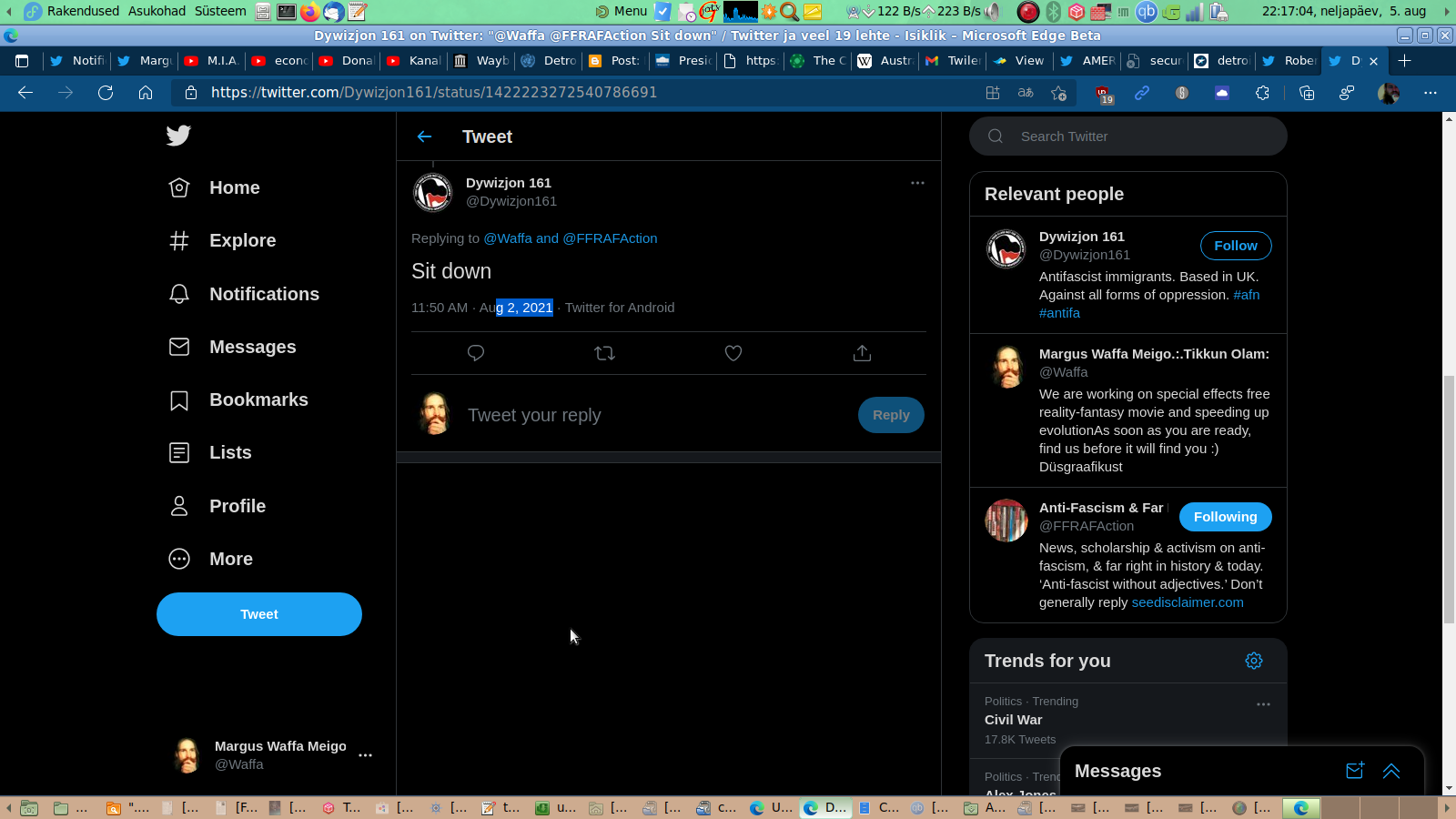Open Home in Twitter sidebar

(215, 187)
